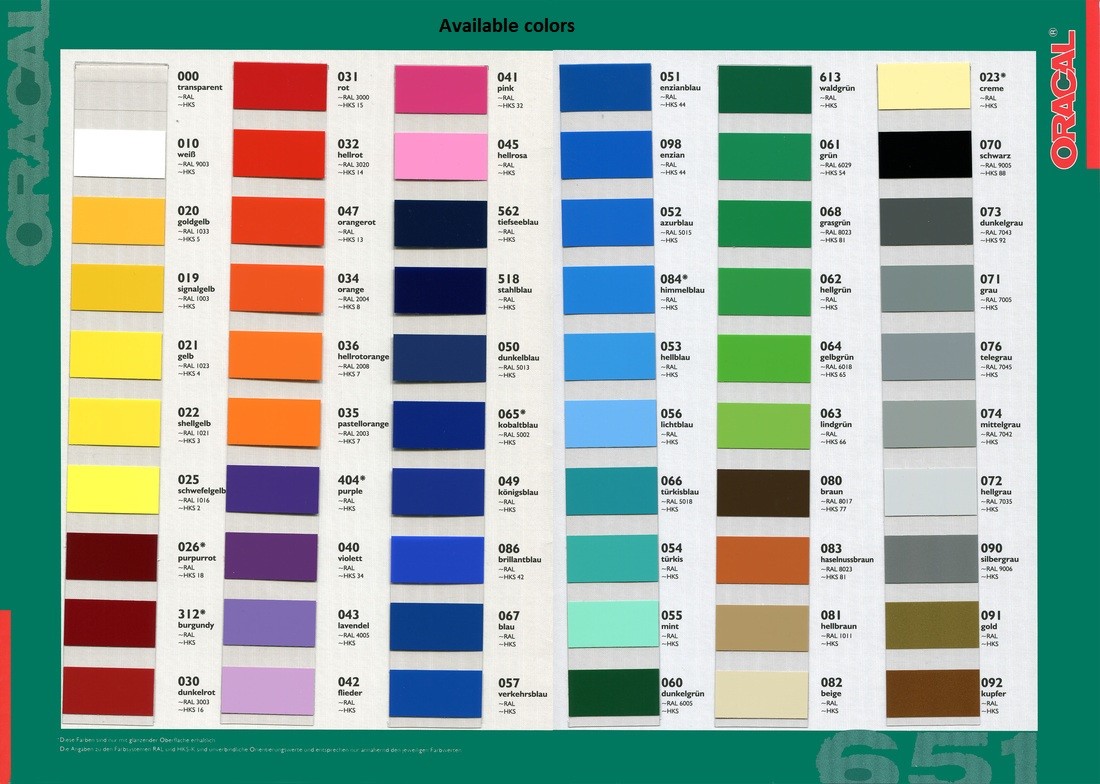
Task: Select the 043 lavendel swatch
Action: 270,623
